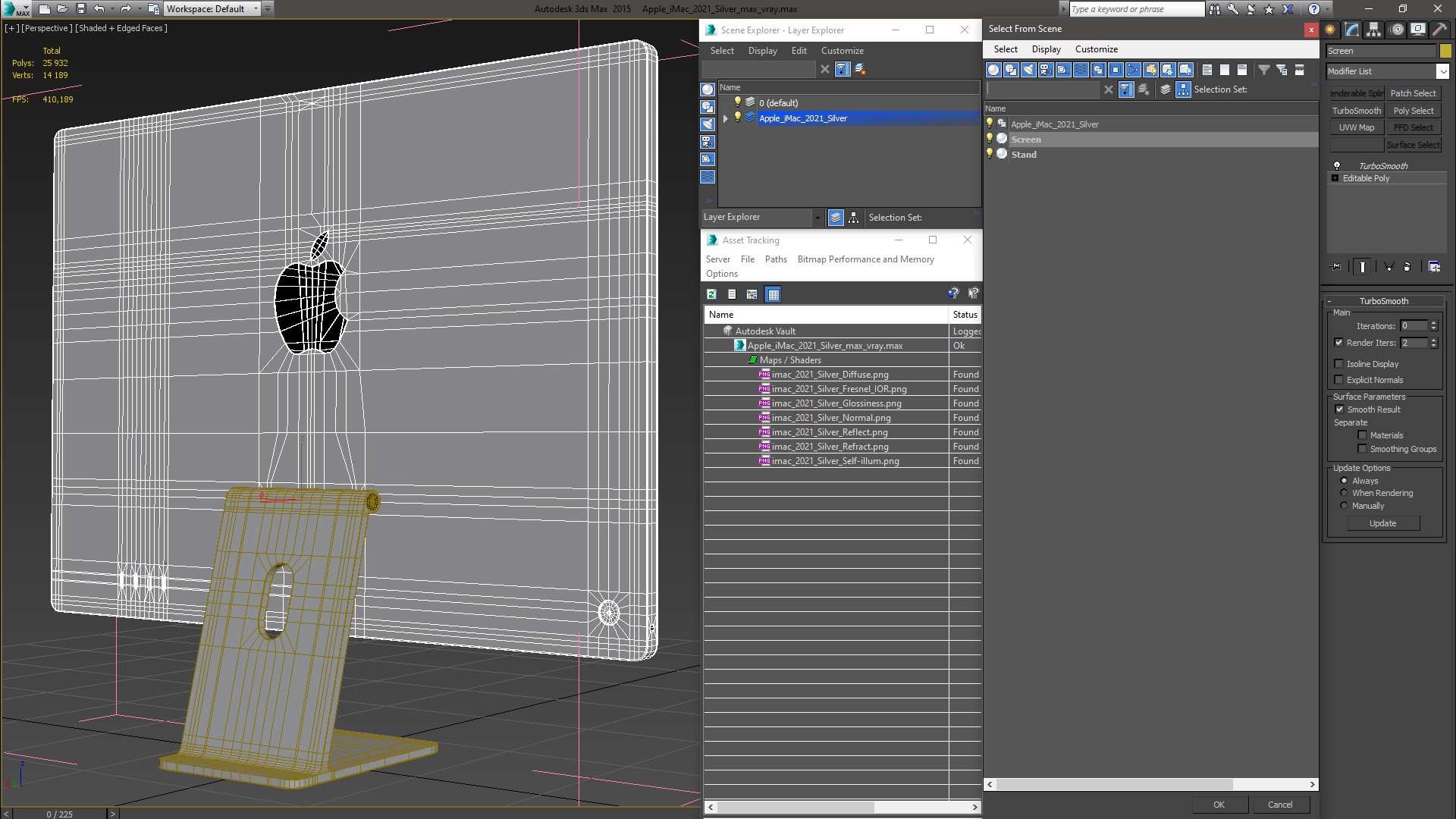The width and height of the screenshot is (1456, 819).
Task: Open Bitmap Performance and Memory menu
Action: [866, 259]
